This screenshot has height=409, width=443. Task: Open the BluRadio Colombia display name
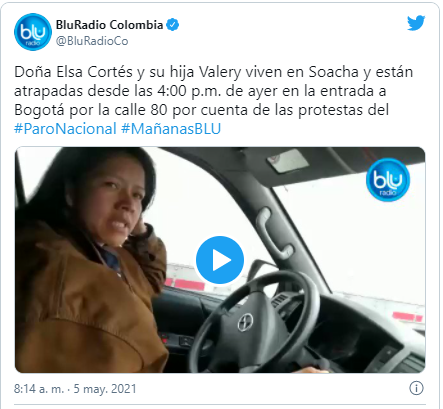pyautogui.click(x=109, y=25)
